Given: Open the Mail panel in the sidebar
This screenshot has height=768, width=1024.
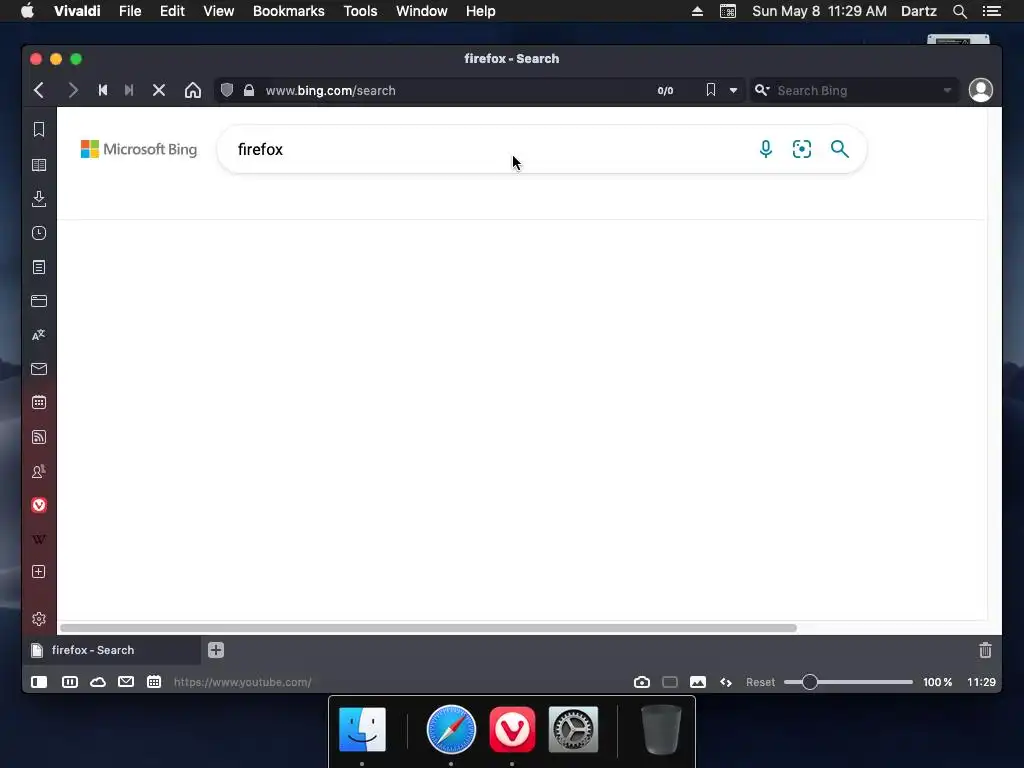Looking at the screenshot, I should tap(39, 369).
